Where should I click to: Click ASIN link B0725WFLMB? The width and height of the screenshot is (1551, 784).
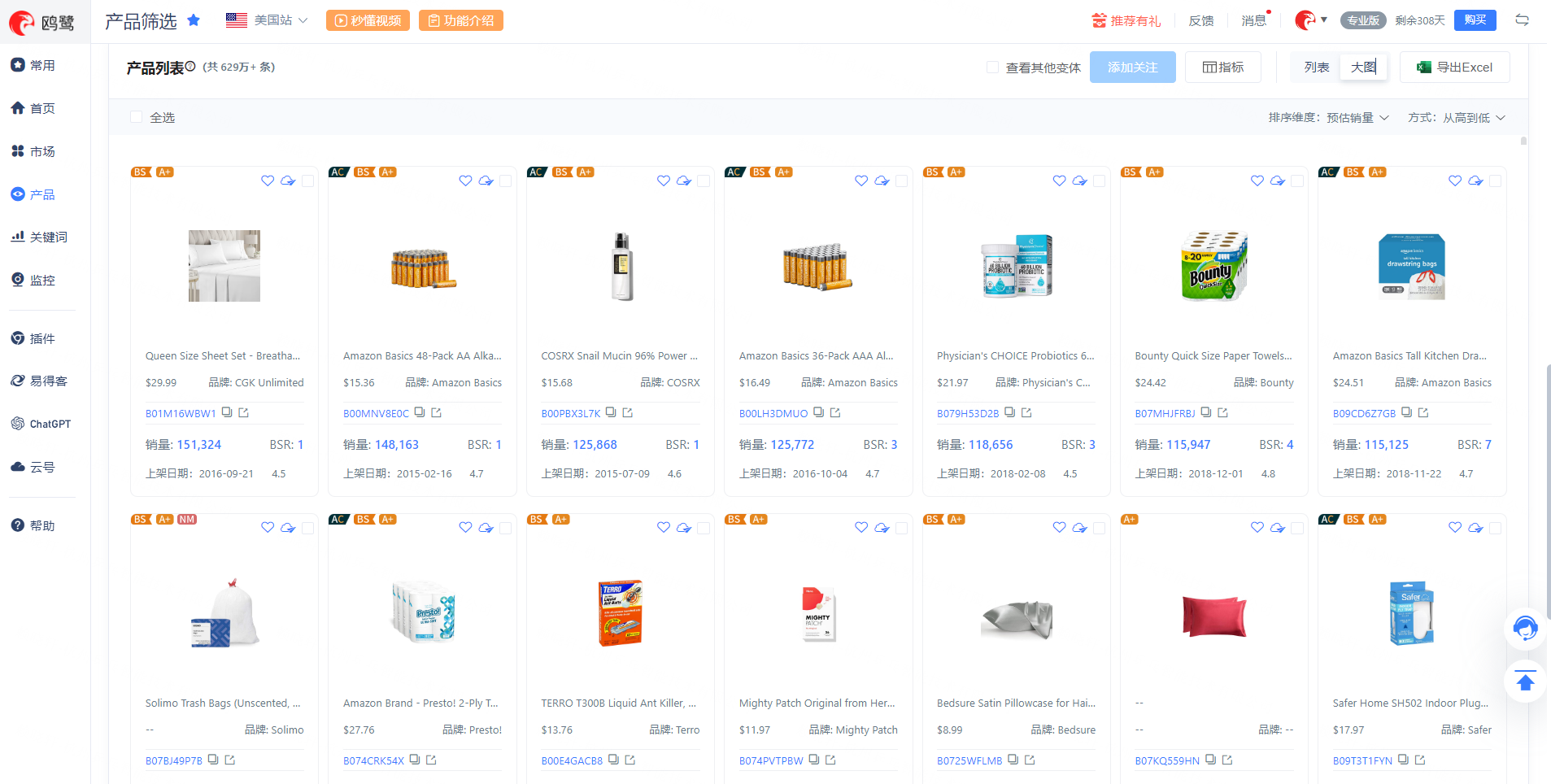(x=969, y=760)
